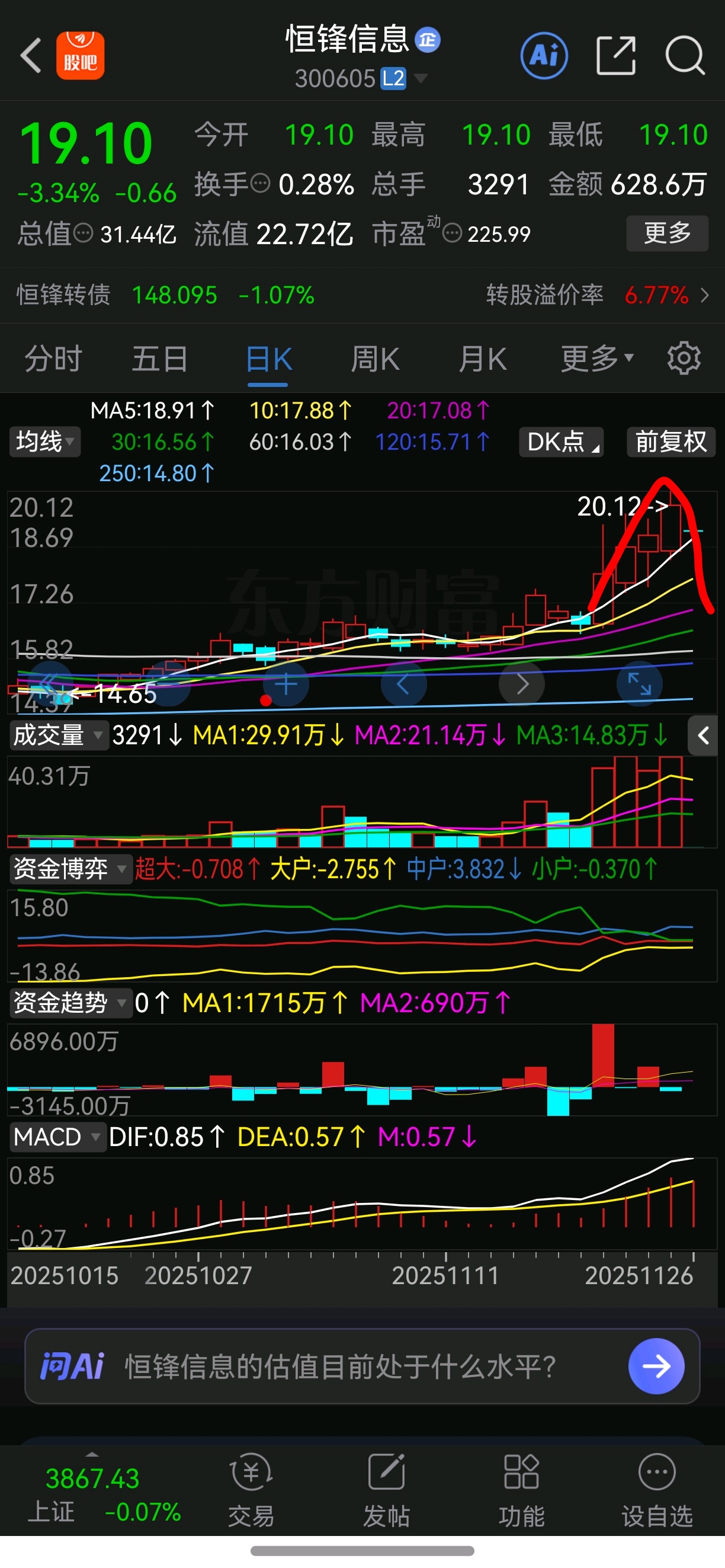
Task: Open the 资金趋势 indicator dropdown
Action: coord(70,1003)
